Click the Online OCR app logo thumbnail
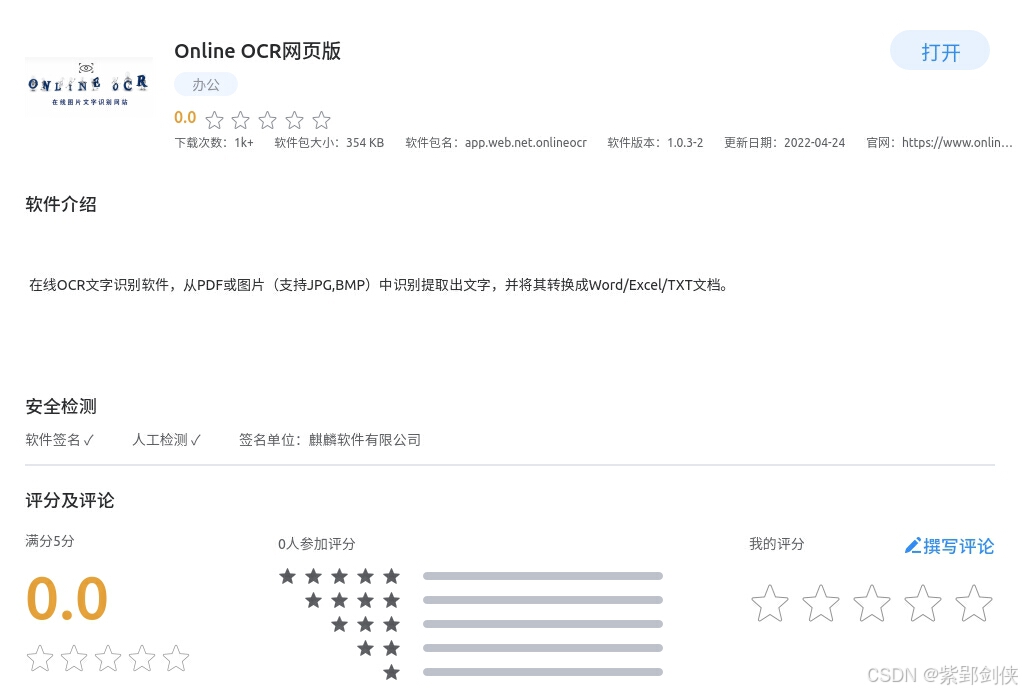Viewport: 1022px width, 693px height. click(x=89, y=86)
